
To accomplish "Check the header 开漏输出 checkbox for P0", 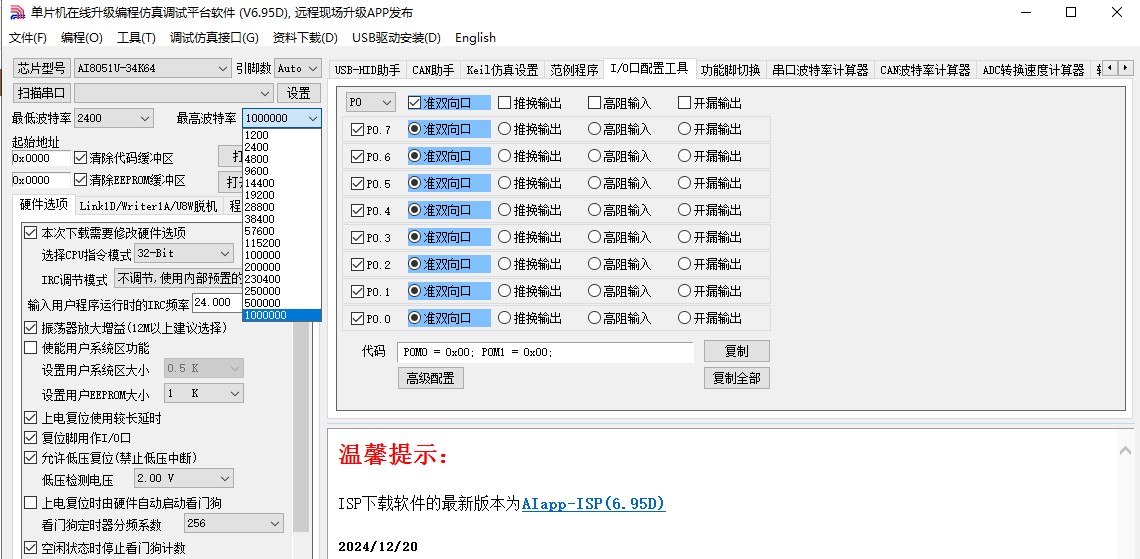I will tap(684, 103).
